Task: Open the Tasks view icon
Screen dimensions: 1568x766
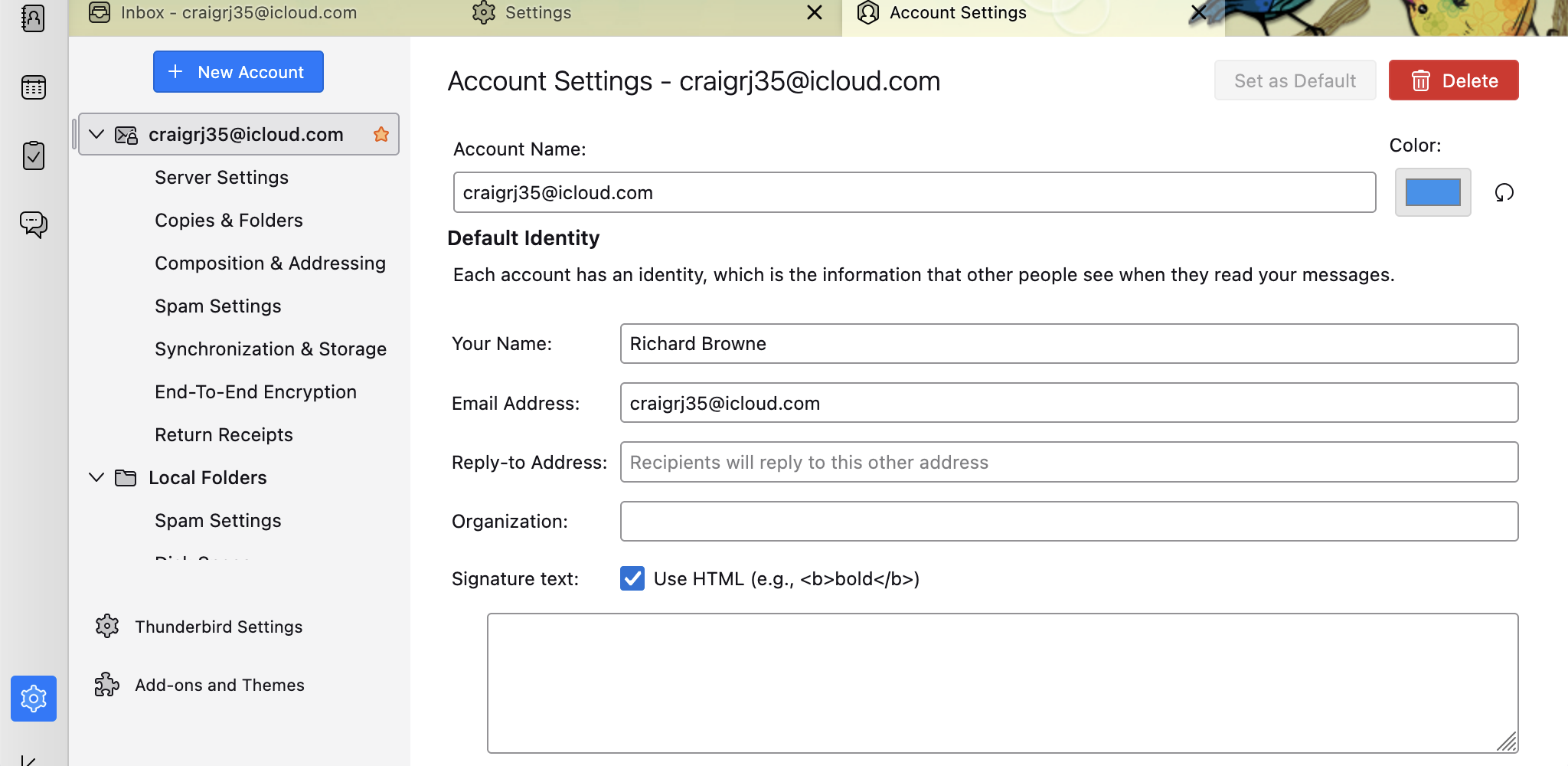Action: [33, 155]
